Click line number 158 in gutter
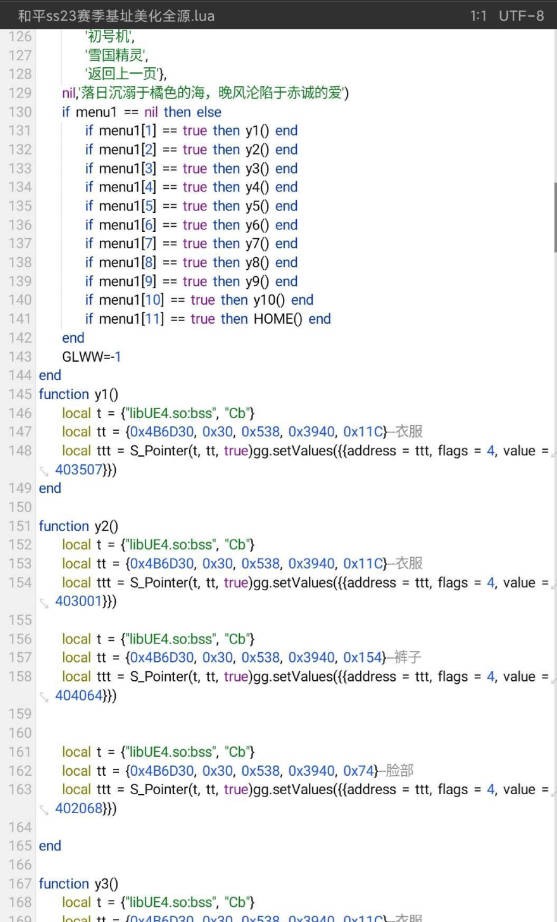 coord(20,676)
